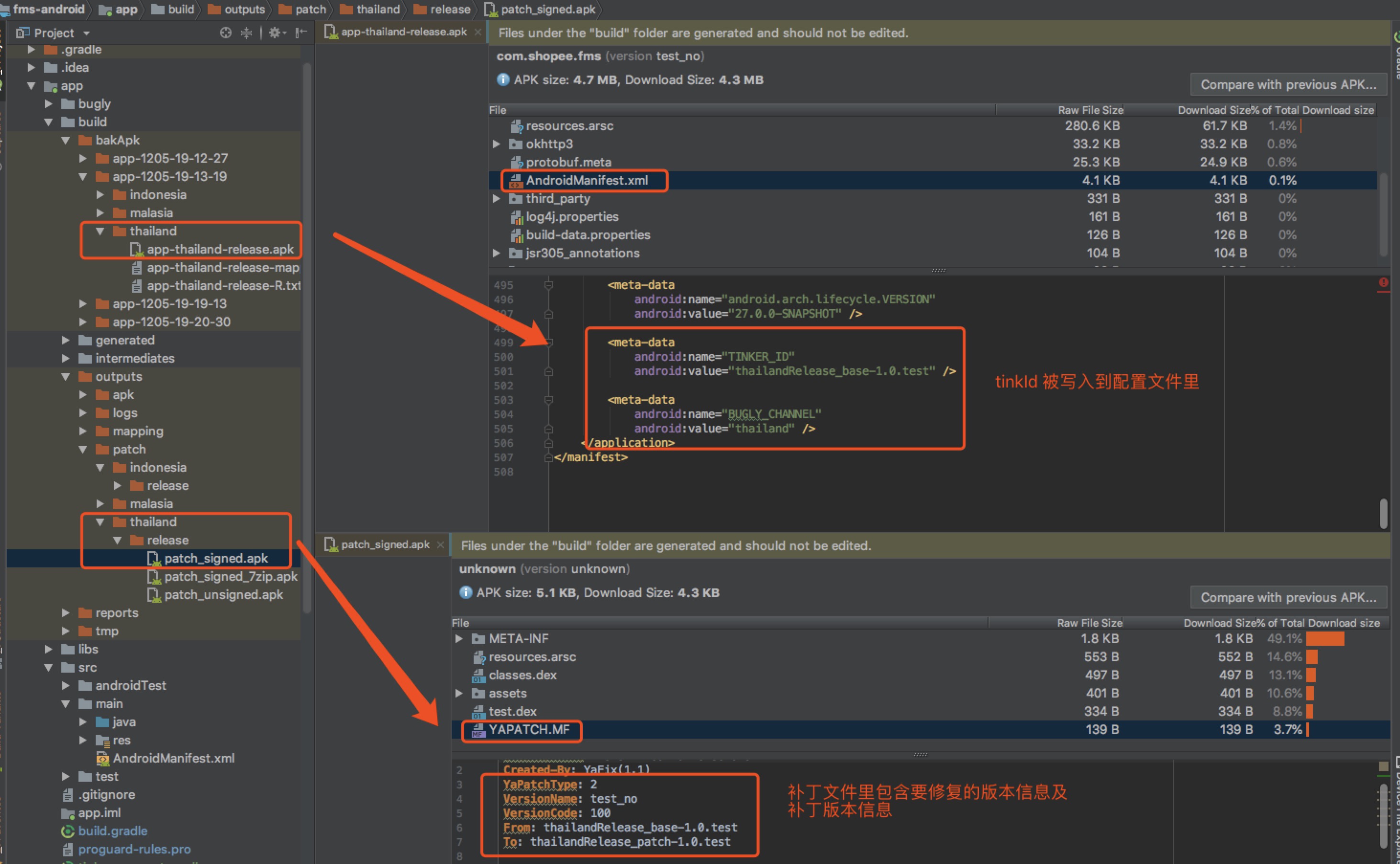The image size is (1400, 864).
Task: Click the red error indicator in editor gutter
Action: click(x=1383, y=282)
